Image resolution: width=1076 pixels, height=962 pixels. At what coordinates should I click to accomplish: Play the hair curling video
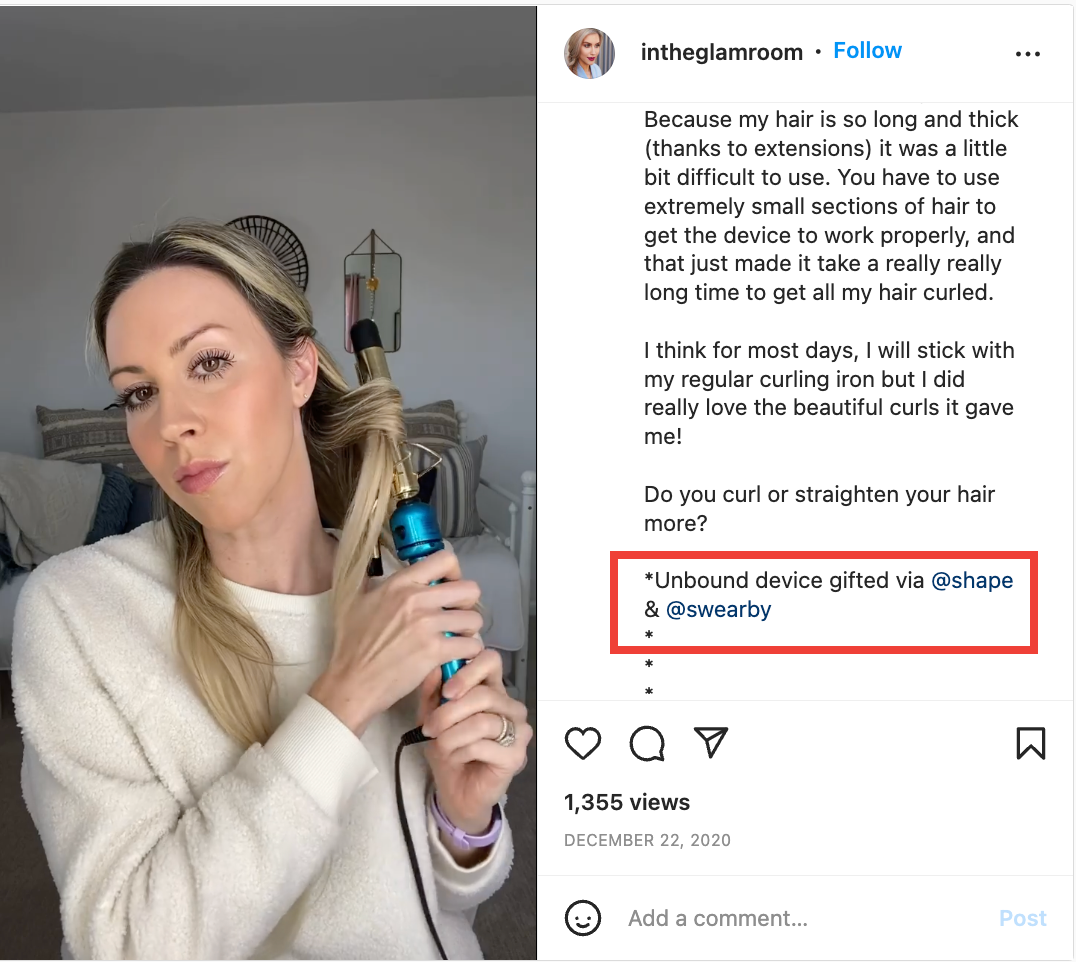tap(268, 483)
